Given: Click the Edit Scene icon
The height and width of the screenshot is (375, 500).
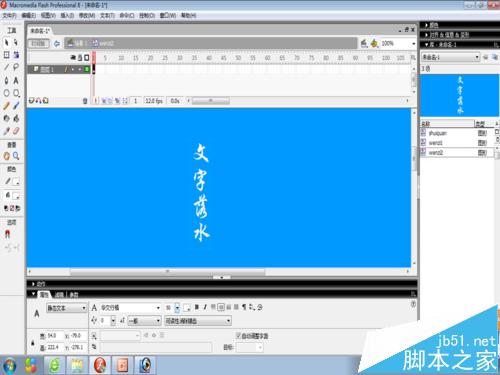Looking at the screenshot, I should pyautogui.click(x=364, y=43).
